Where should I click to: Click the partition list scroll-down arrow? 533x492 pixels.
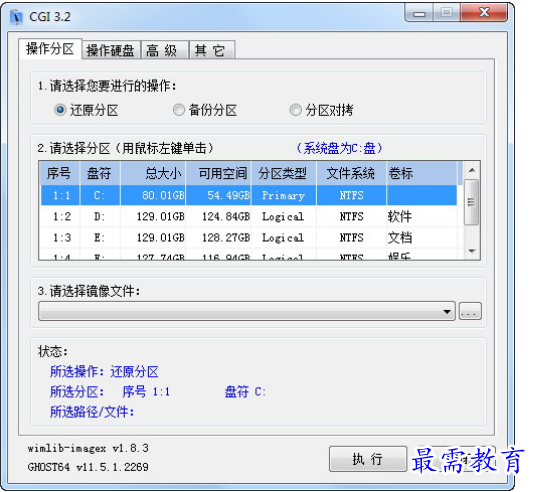tap(472, 251)
